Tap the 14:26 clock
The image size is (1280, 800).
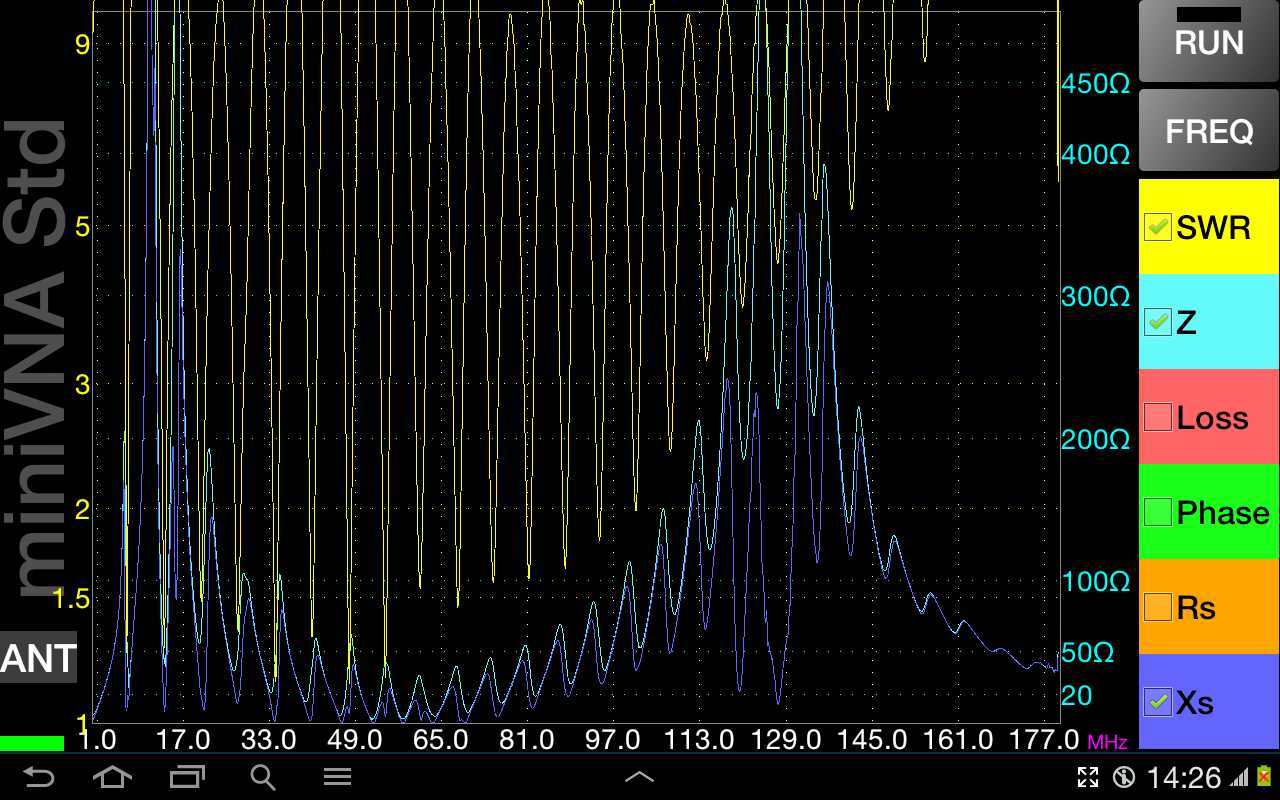point(1184,777)
